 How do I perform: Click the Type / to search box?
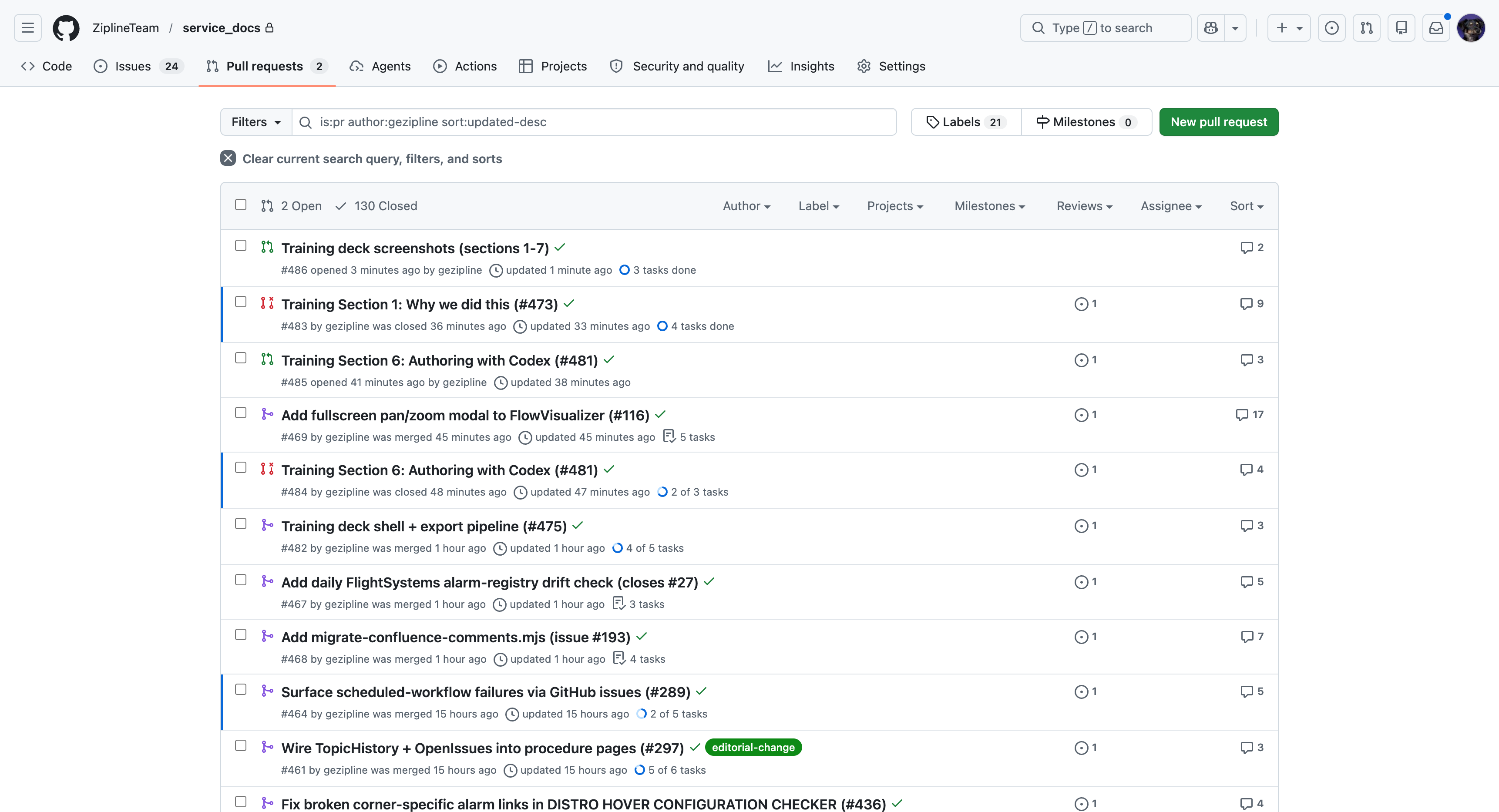[1105, 27]
